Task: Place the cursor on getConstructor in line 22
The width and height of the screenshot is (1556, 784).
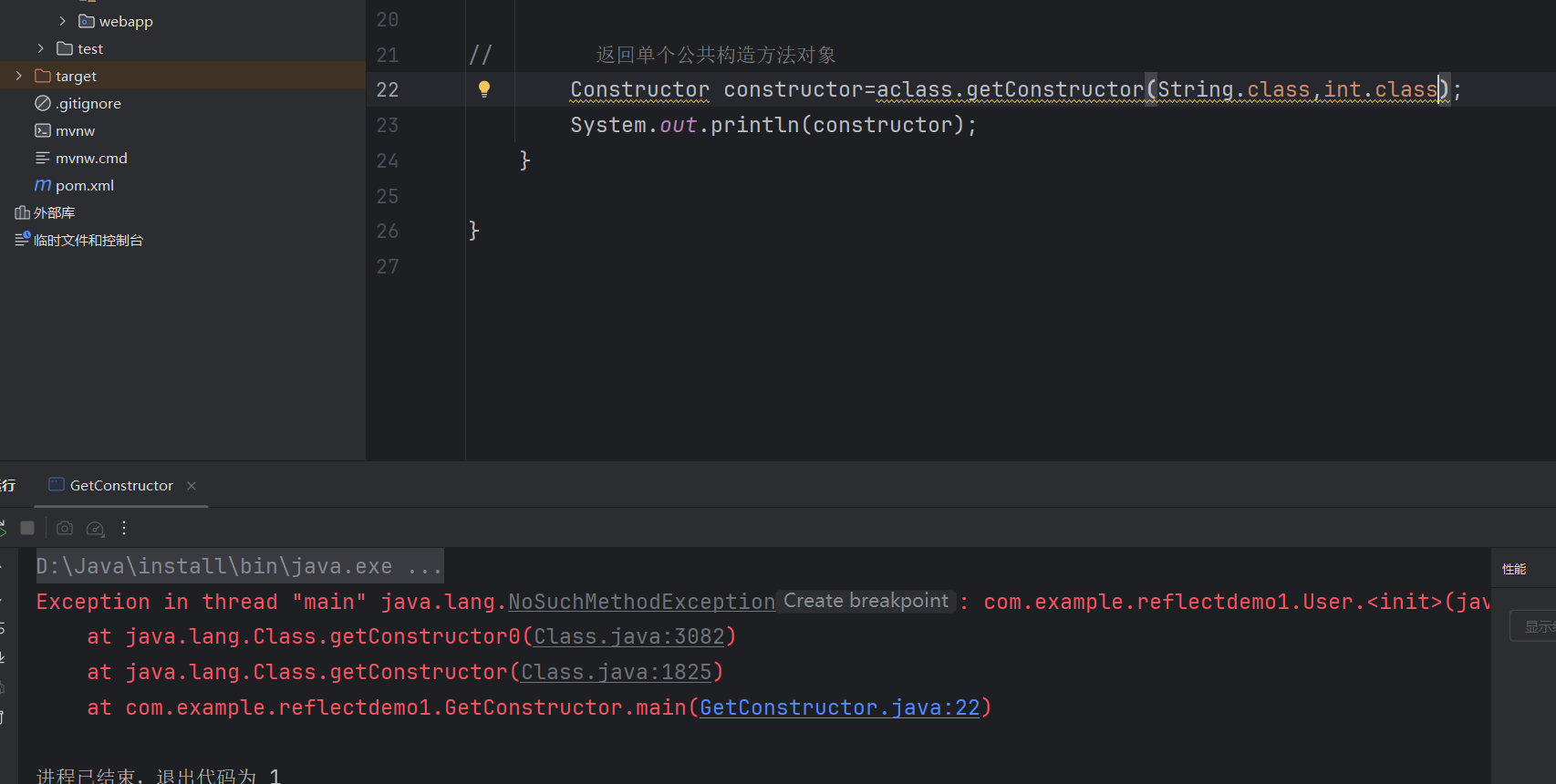Action: [x=1054, y=89]
